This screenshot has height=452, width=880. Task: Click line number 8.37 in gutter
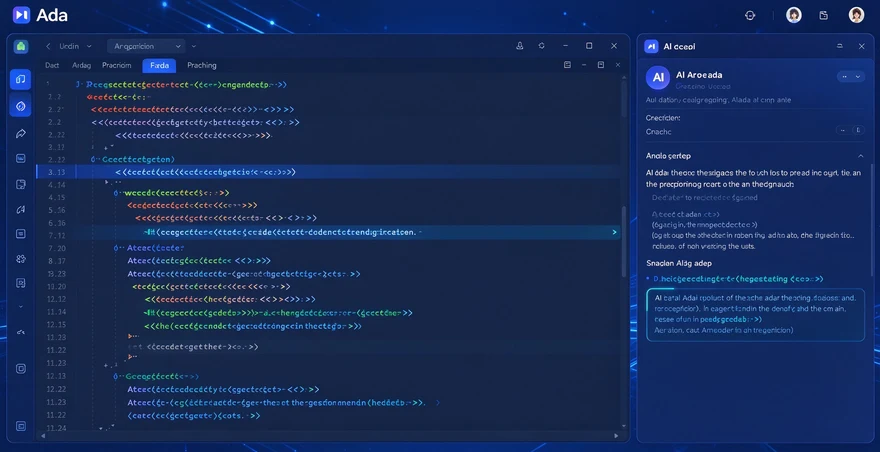pos(57,261)
